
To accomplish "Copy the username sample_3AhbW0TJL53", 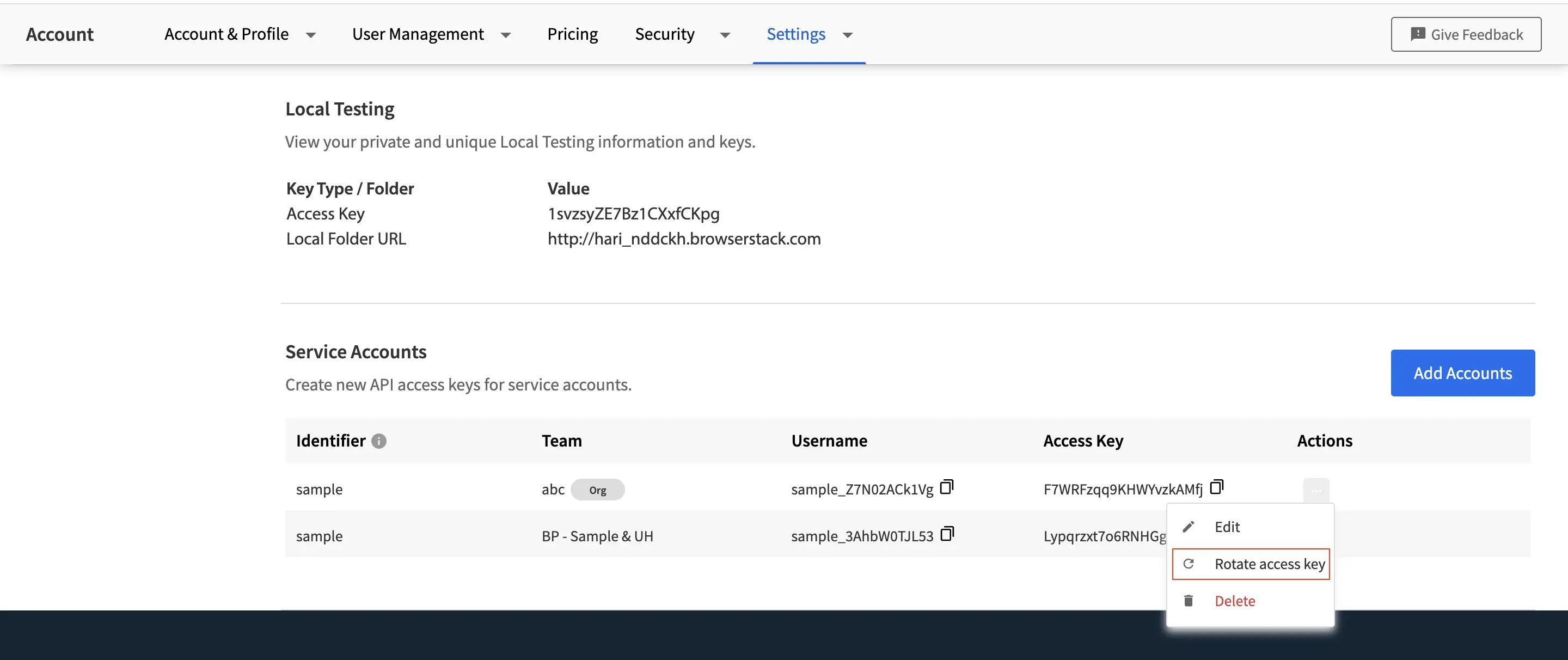I will pyautogui.click(x=947, y=534).
